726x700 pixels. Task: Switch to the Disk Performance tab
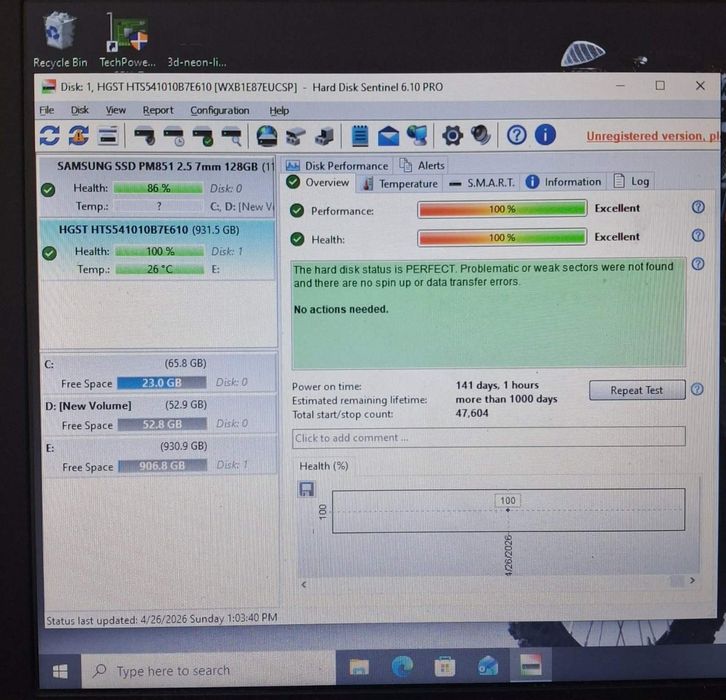point(337,165)
